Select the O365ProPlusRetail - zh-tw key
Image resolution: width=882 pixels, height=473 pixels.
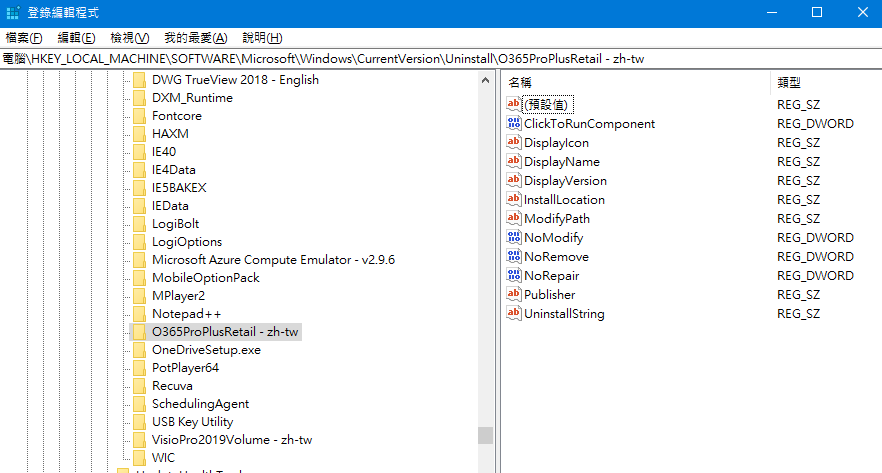coord(225,332)
